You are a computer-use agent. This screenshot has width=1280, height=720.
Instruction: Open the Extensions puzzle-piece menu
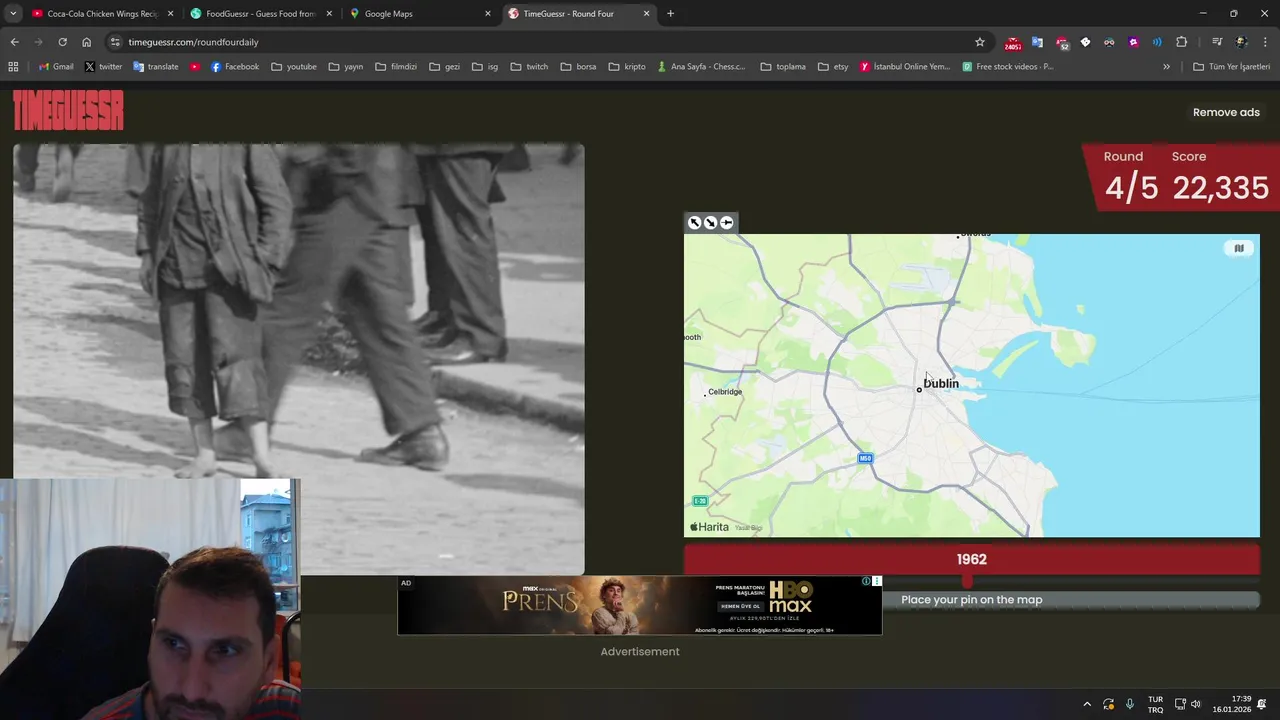(x=1182, y=42)
